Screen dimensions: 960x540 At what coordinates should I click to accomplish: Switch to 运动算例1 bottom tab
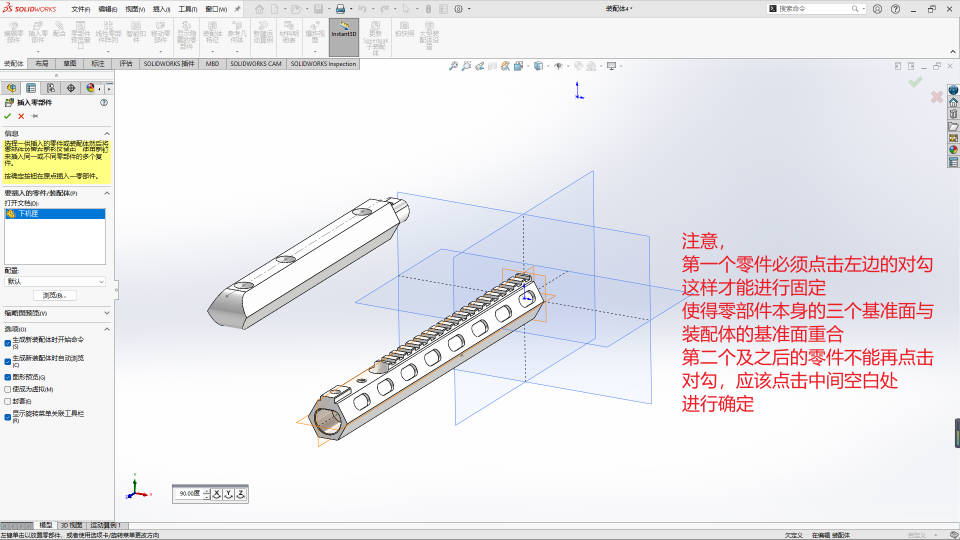(105, 525)
